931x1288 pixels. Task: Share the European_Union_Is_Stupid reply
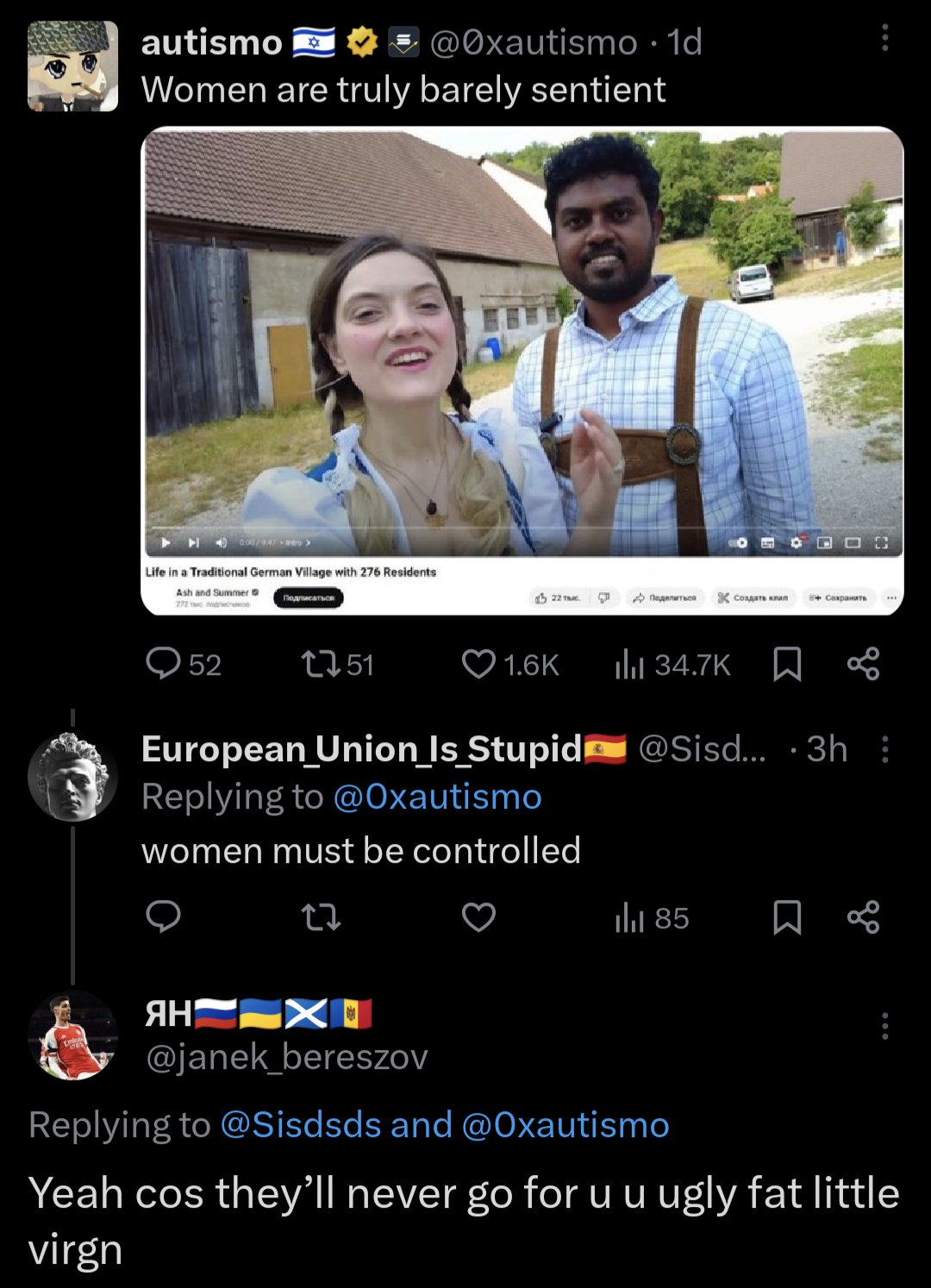[863, 916]
